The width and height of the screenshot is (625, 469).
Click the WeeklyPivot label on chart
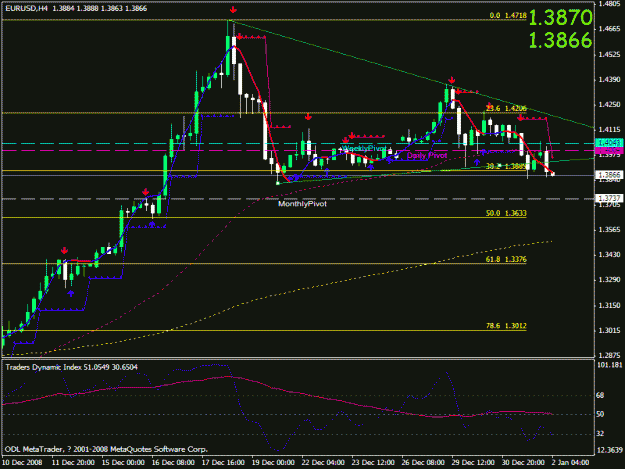[x=364, y=149]
